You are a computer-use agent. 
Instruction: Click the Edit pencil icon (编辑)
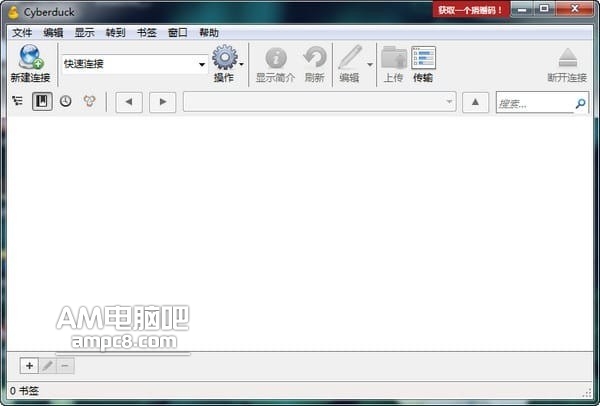pyautogui.click(x=350, y=57)
